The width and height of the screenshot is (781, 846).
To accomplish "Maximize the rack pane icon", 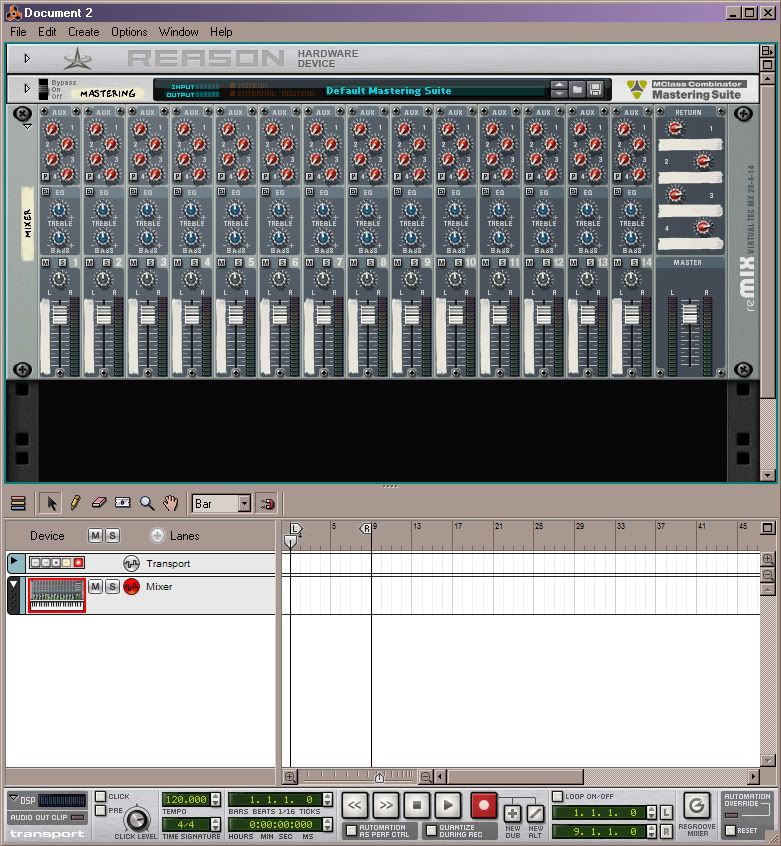I will click(x=767, y=65).
